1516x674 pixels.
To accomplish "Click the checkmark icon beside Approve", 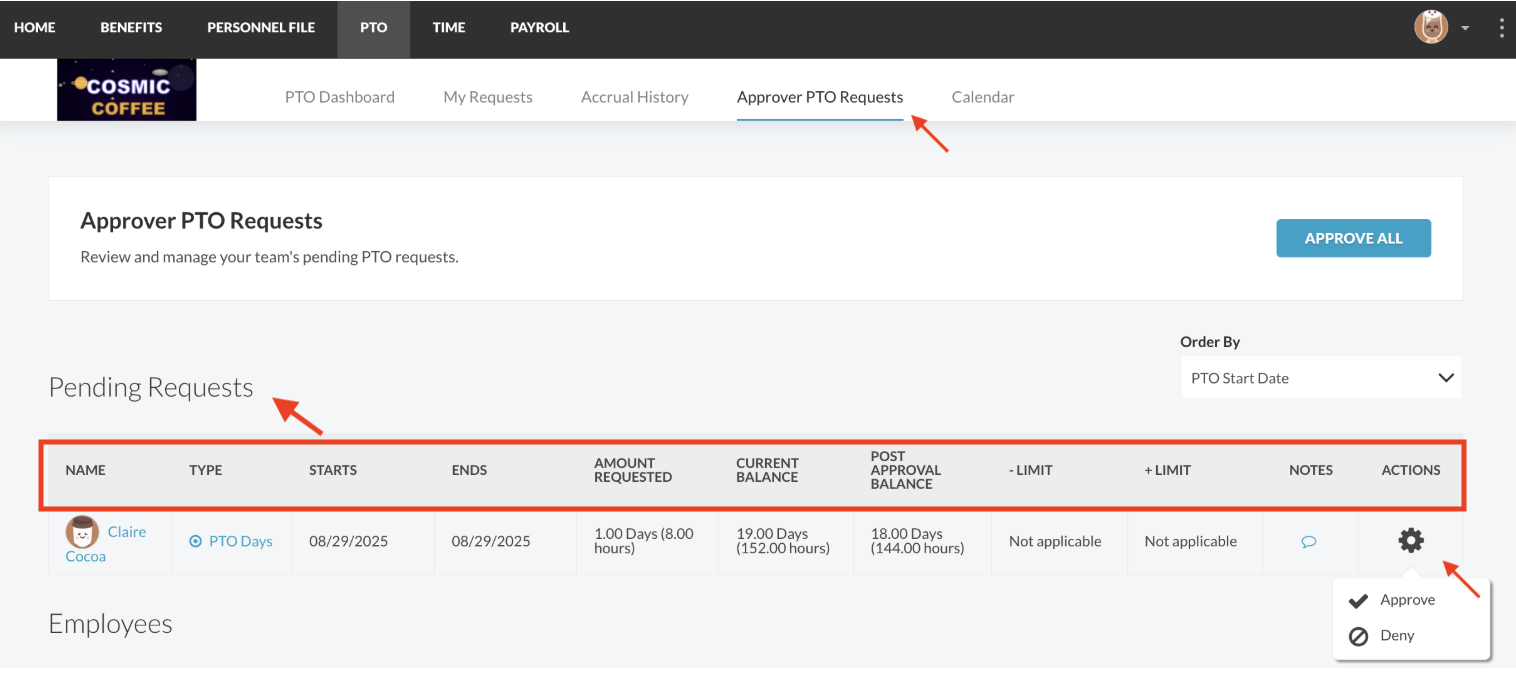I will 1358,600.
